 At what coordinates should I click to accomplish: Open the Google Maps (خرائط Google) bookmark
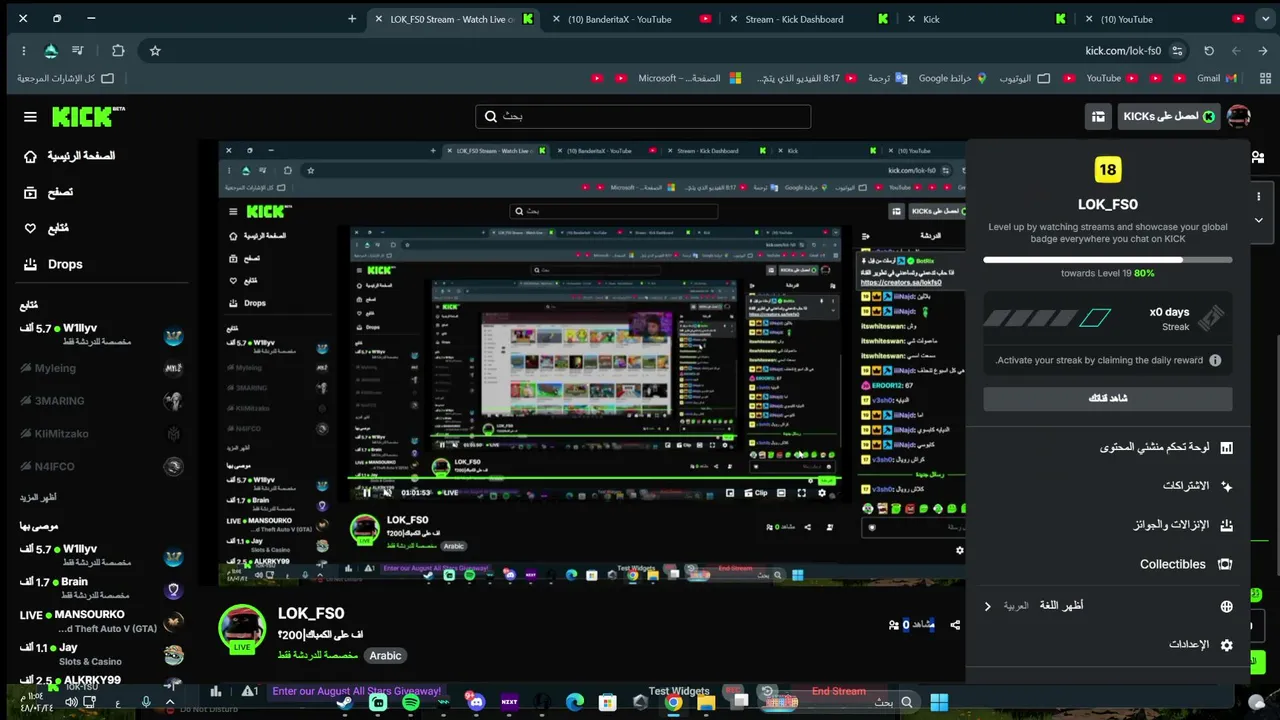(x=953, y=78)
